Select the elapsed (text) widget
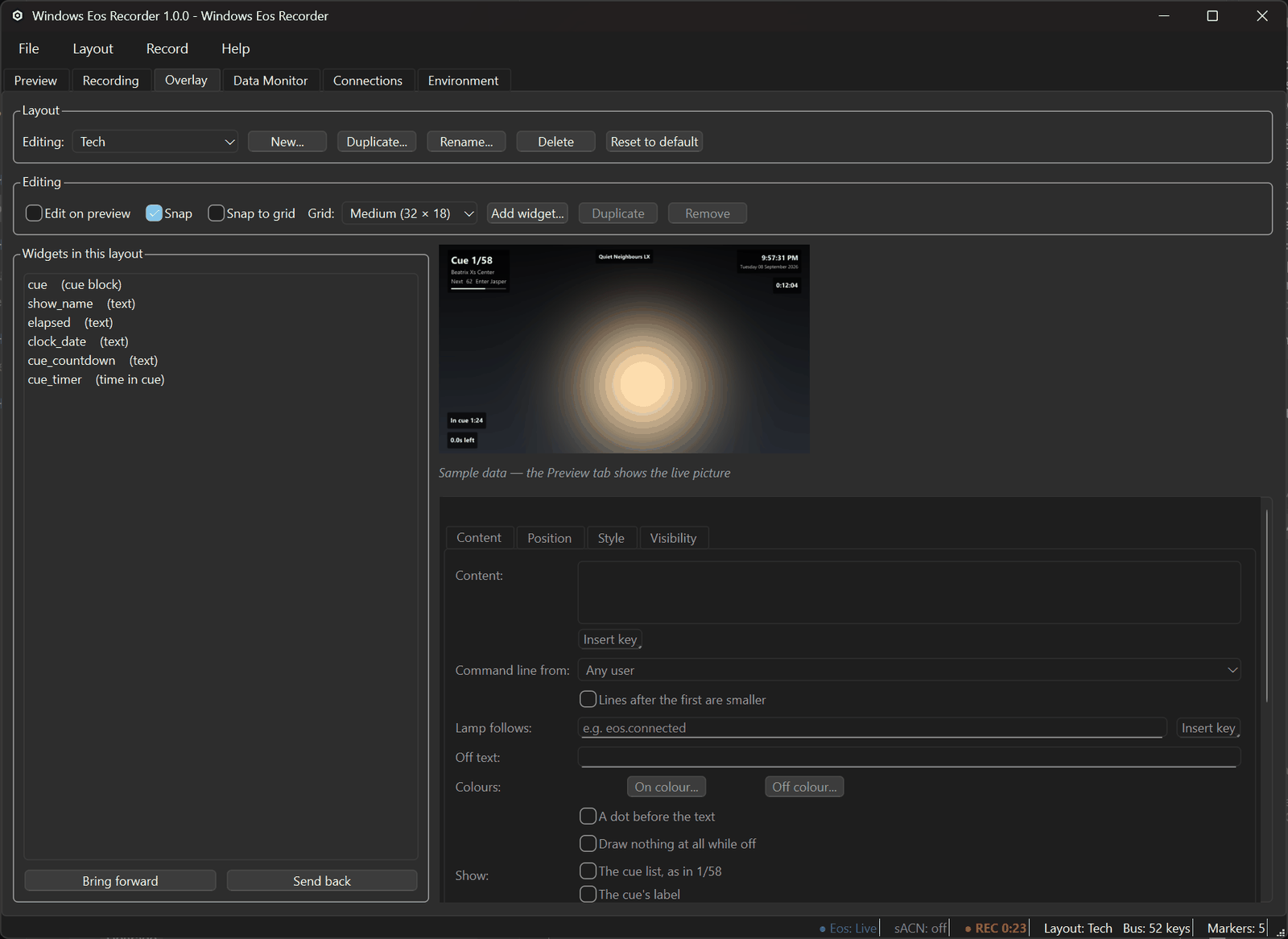Screen dimensions: 1288x939 (x=221, y=323)
